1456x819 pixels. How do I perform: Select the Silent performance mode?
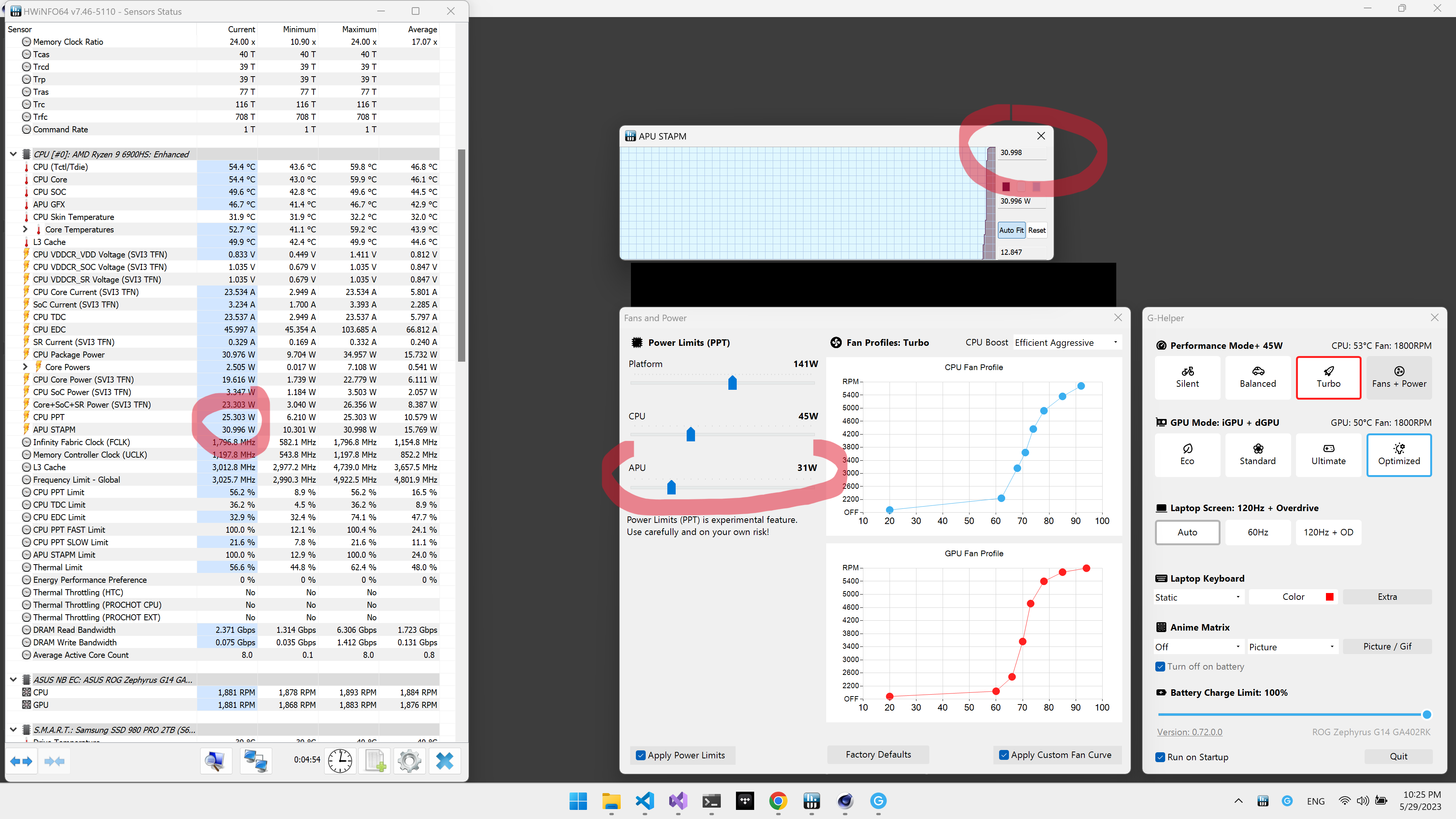click(1187, 377)
